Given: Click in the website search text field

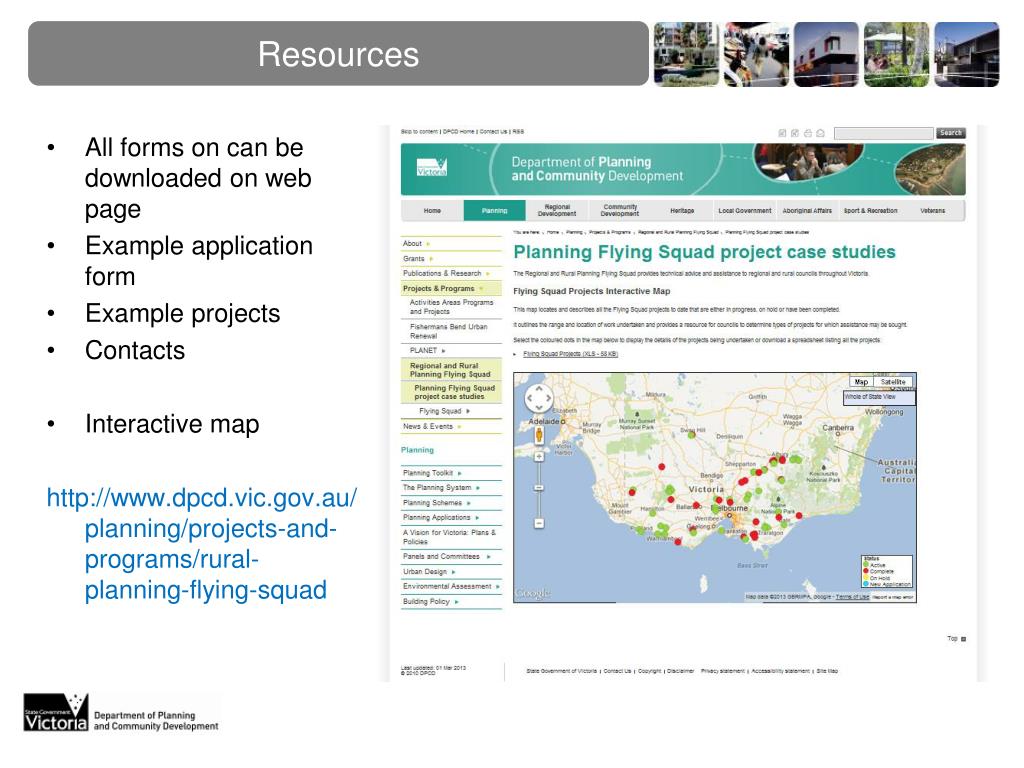Looking at the screenshot, I should [884, 133].
